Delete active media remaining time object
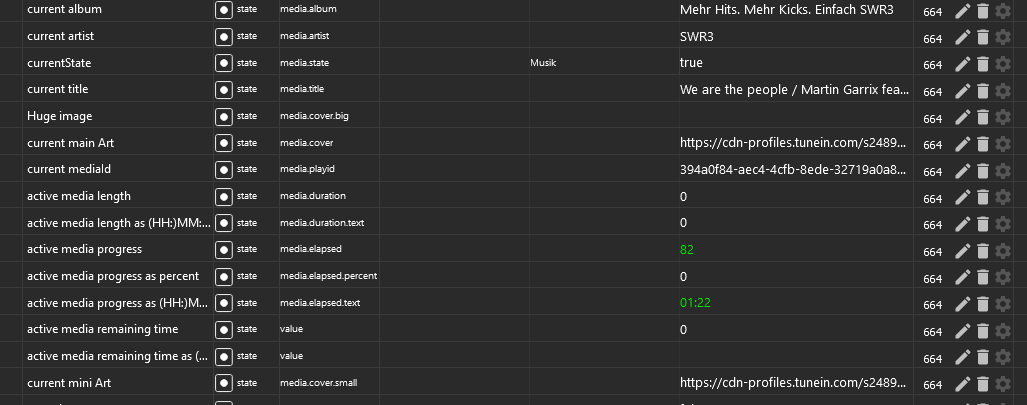The width and height of the screenshot is (1027, 405). 982,330
